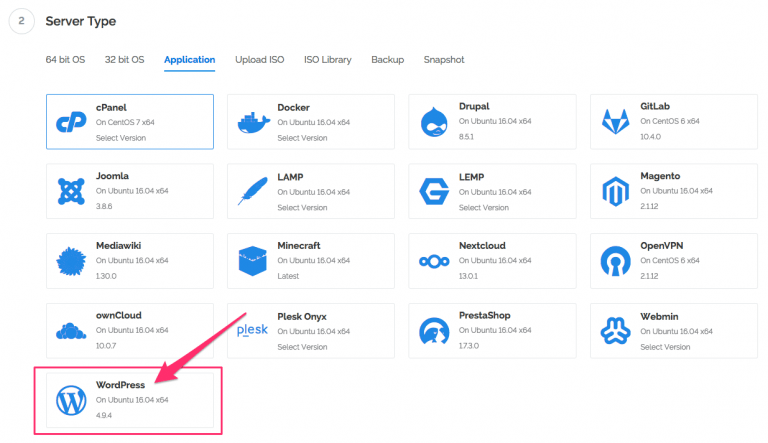Open the ISO Library tab
Screen dimensions: 768x443
tap(328, 60)
